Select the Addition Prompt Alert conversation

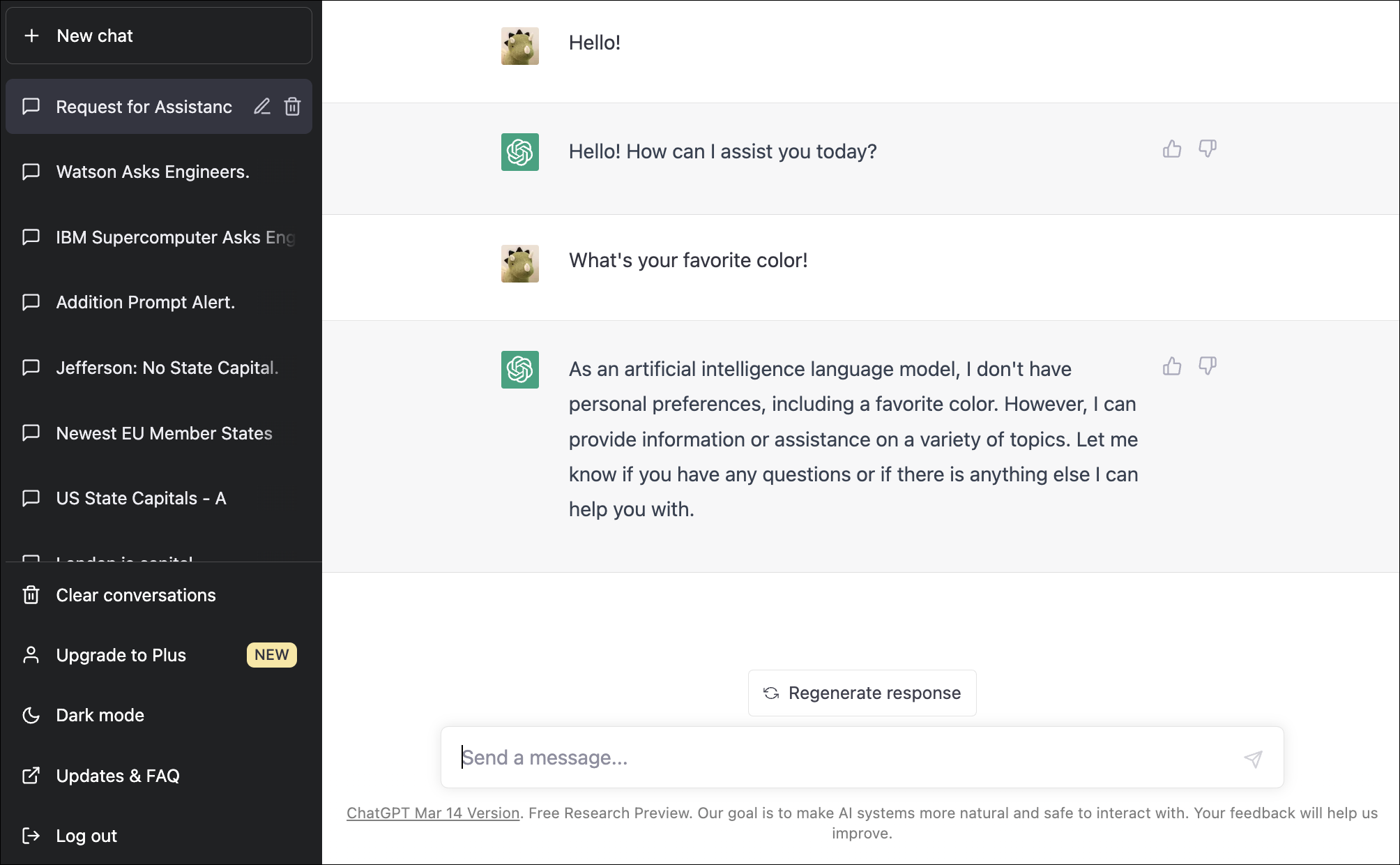pos(159,302)
